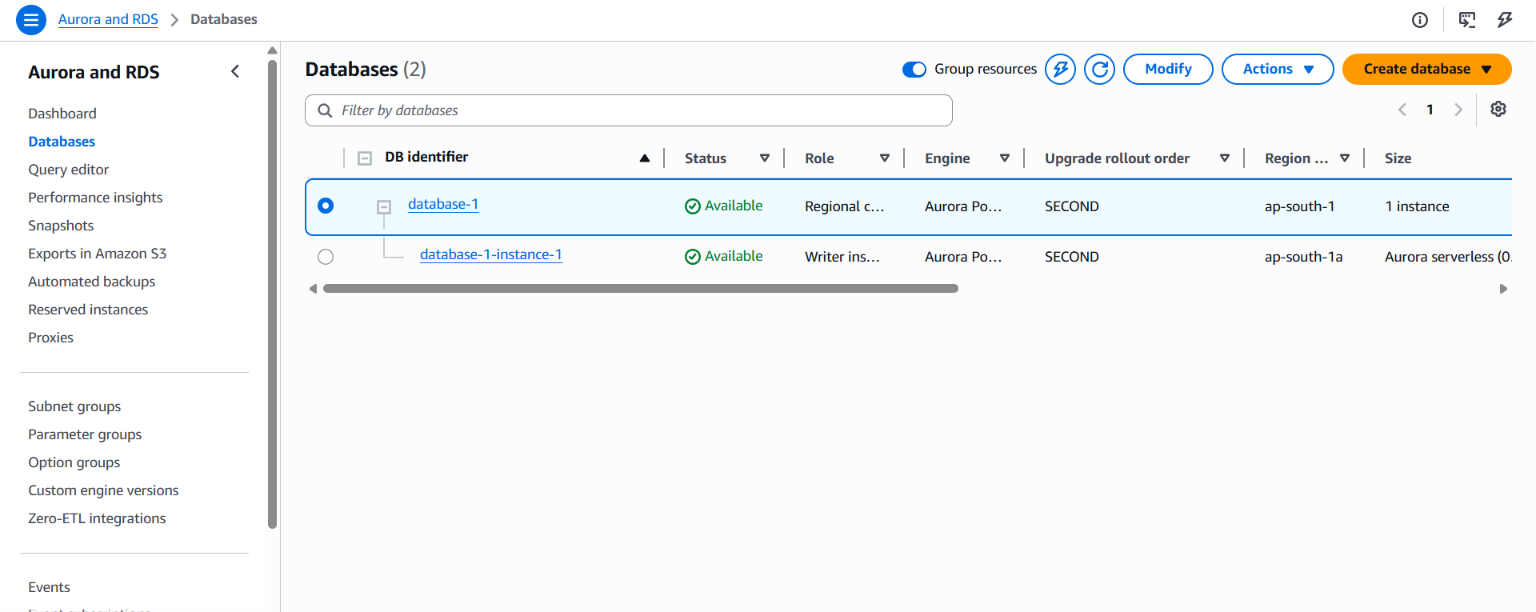Click the table horizontal scrollbar thumb
Viewport: 1536px width, 612px height.
click(640, 289)
